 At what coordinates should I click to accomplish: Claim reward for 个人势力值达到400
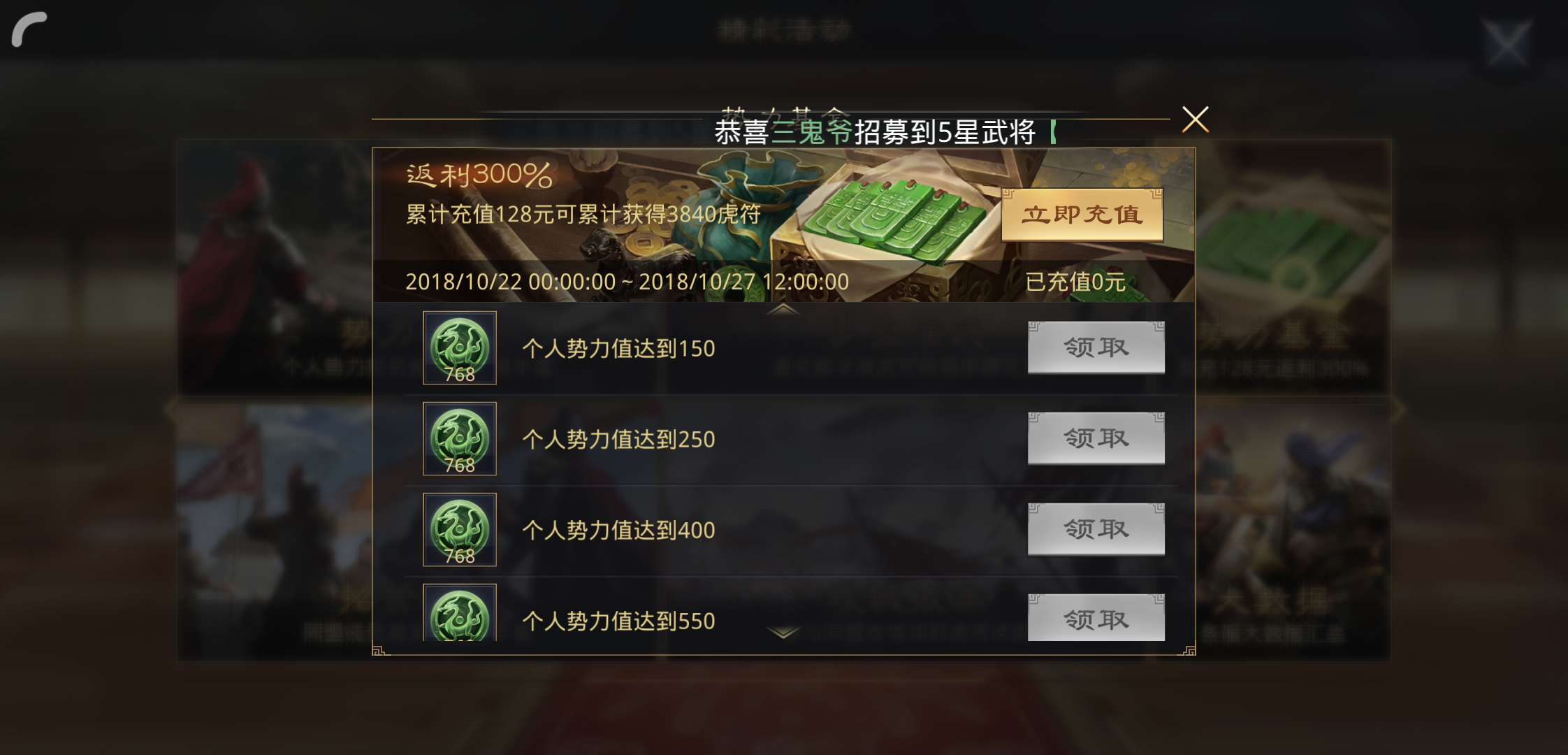1096,529
